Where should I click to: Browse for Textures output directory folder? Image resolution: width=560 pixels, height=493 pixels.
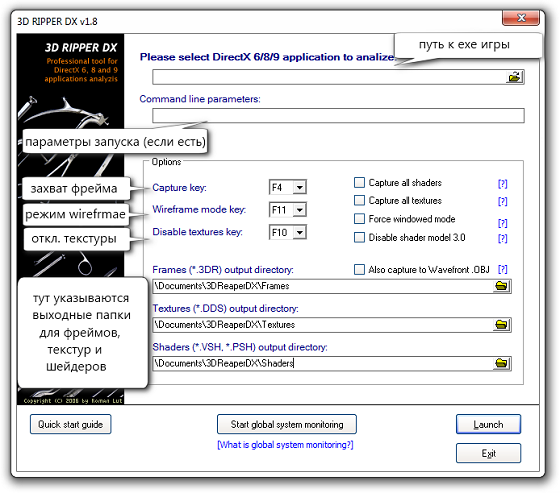pos(501,324)
